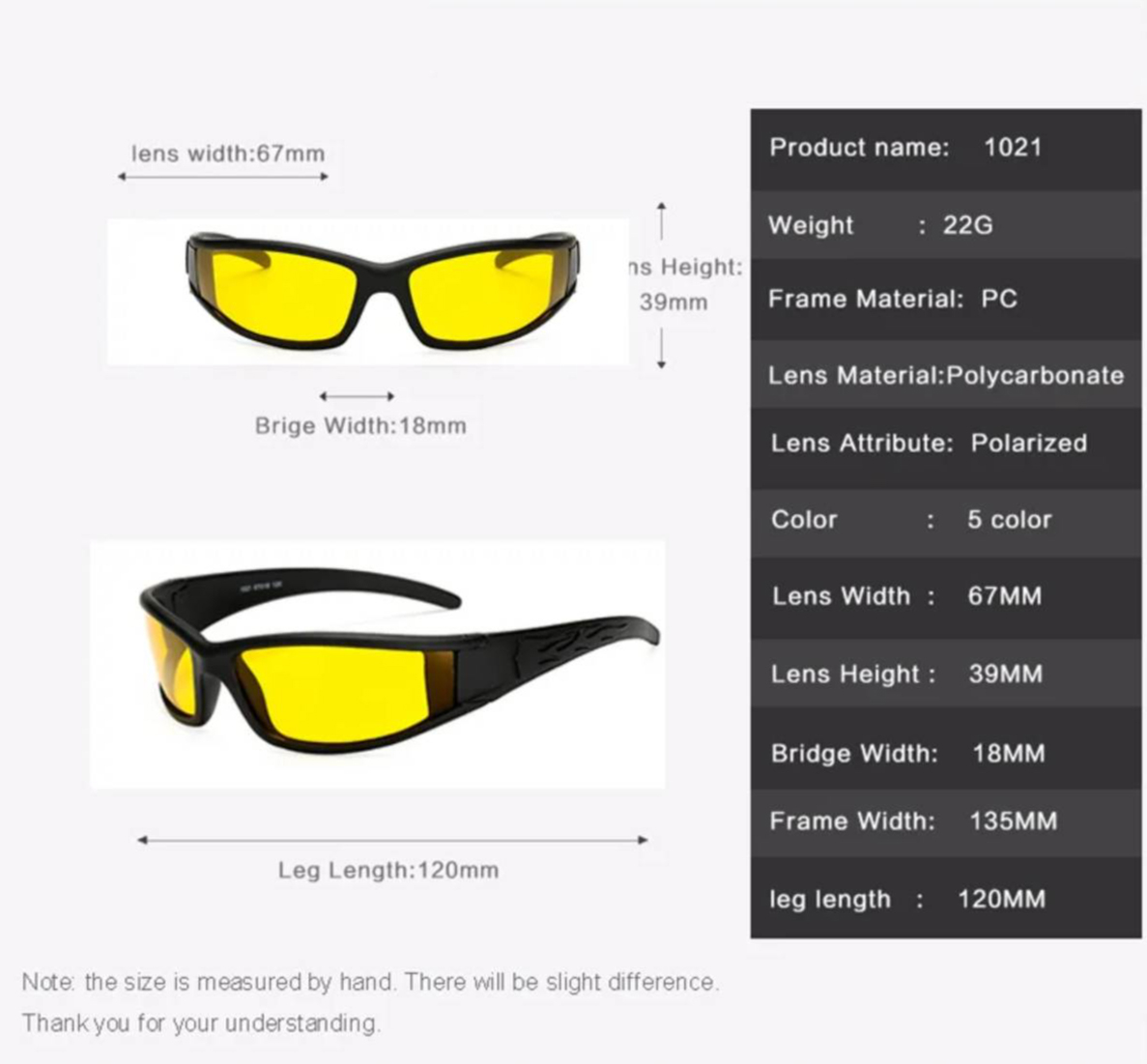
Task: Click the Bridge Width 18MM table row
Action: click(945, 753)
